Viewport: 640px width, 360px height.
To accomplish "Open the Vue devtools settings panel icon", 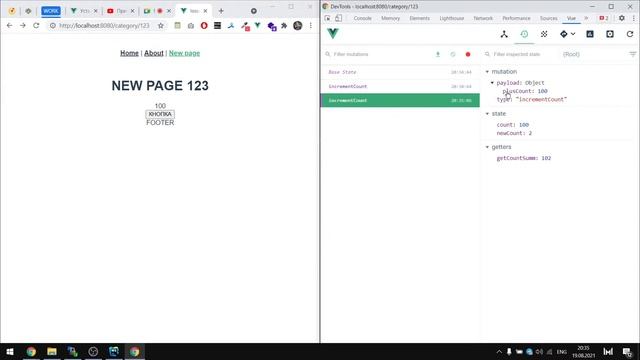I will pyautogui.click(x=610, y=34).
